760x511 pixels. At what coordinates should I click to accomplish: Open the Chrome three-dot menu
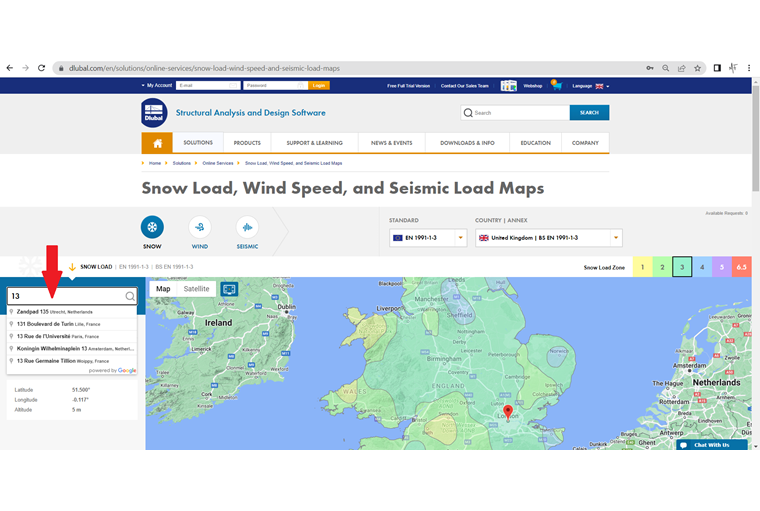(749, 68)
